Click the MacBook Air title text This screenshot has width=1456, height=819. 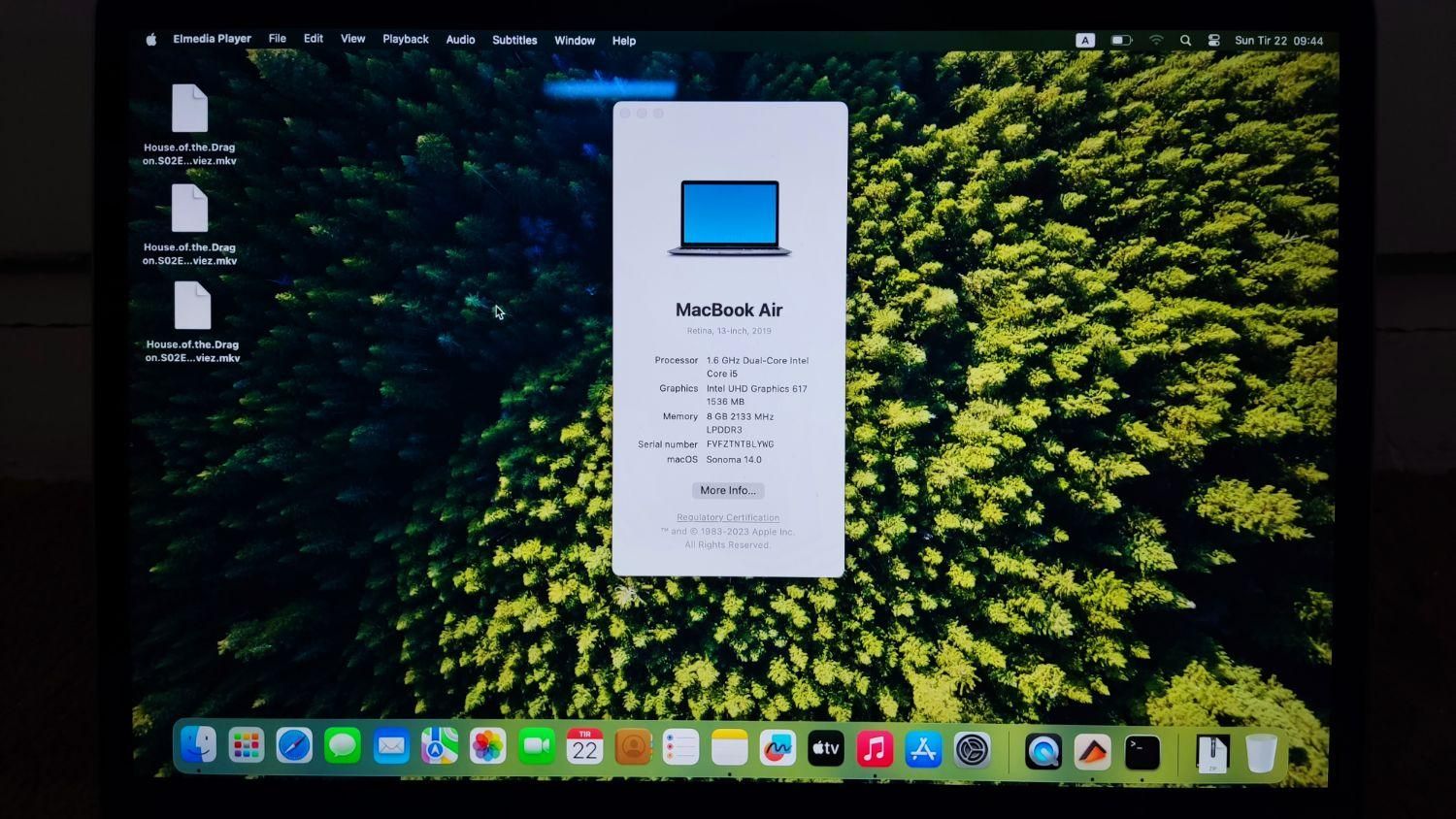coord(729,311)
